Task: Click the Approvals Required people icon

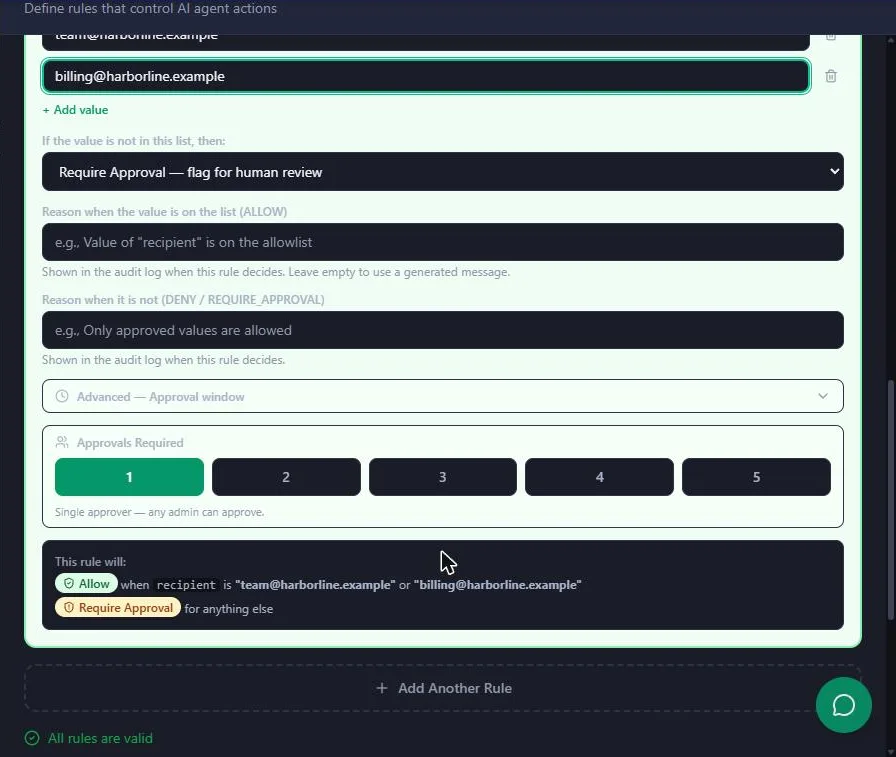Action: click(x=62, y=442)
